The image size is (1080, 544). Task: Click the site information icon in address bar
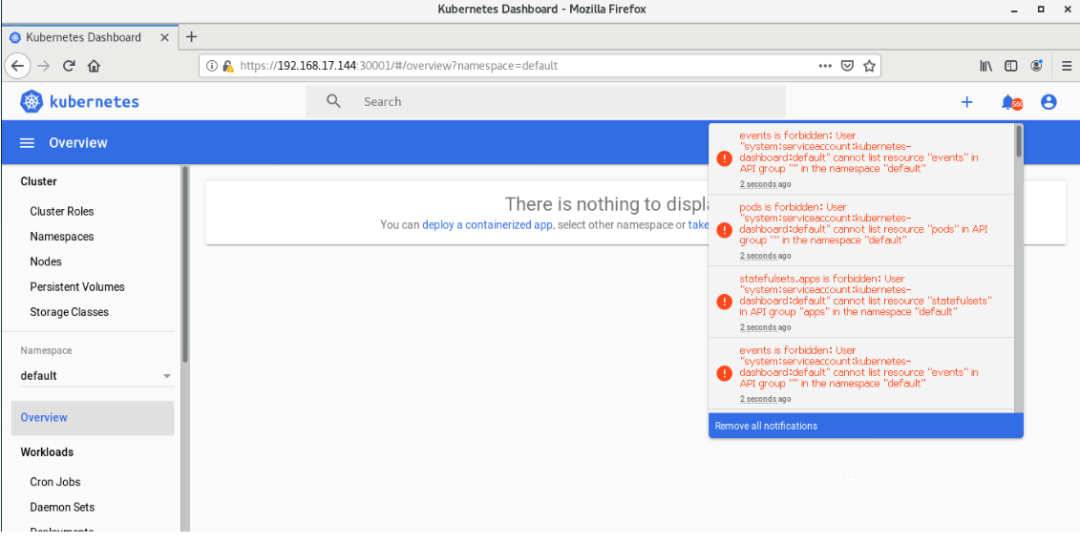pyautogui.click(x=212, y=66)
